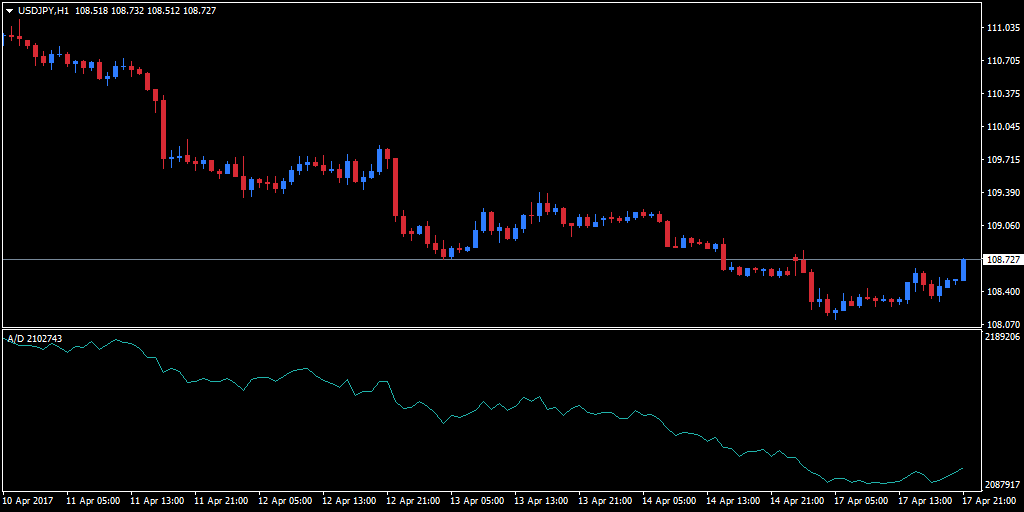The height and width of the screenshot is (512, 1024).
Task: Select the 108.400 price axis label
Action: (x=1004, y=291)
